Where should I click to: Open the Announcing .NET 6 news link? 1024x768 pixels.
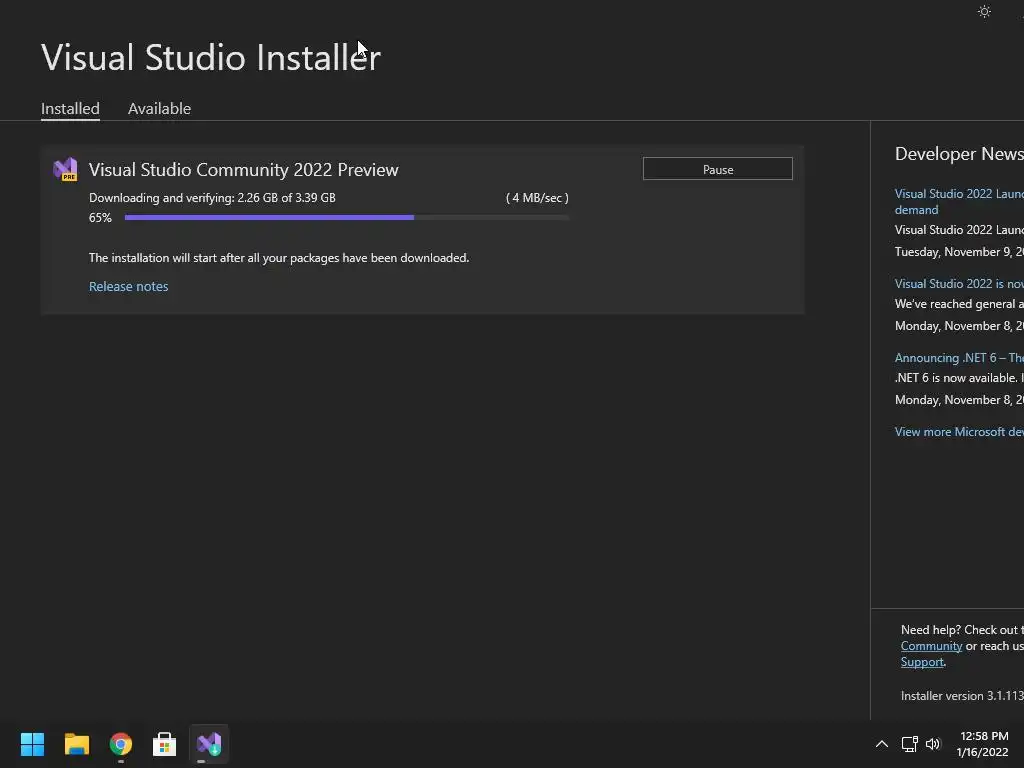(958, 357)
